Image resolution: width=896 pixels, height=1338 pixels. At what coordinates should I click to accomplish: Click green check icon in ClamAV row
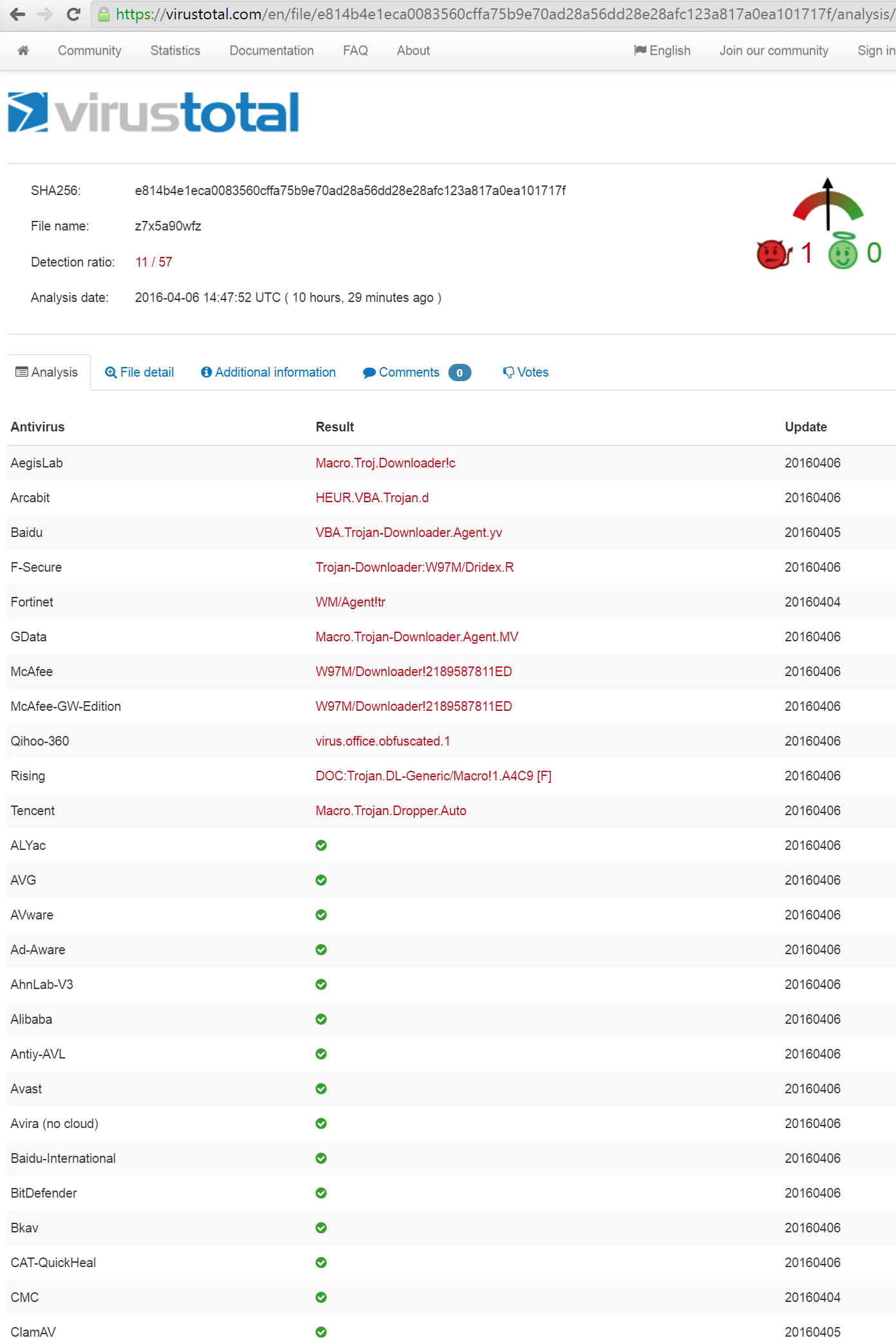321,1332
